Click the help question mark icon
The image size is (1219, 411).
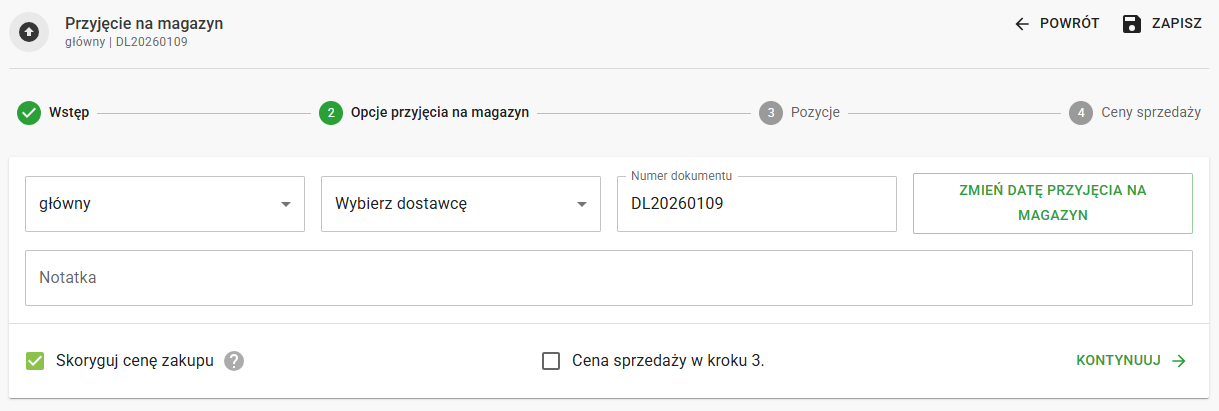[x=234, y=361]
